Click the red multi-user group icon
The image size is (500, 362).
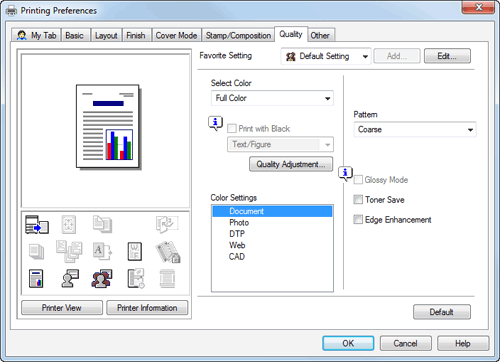click(102, 279)
